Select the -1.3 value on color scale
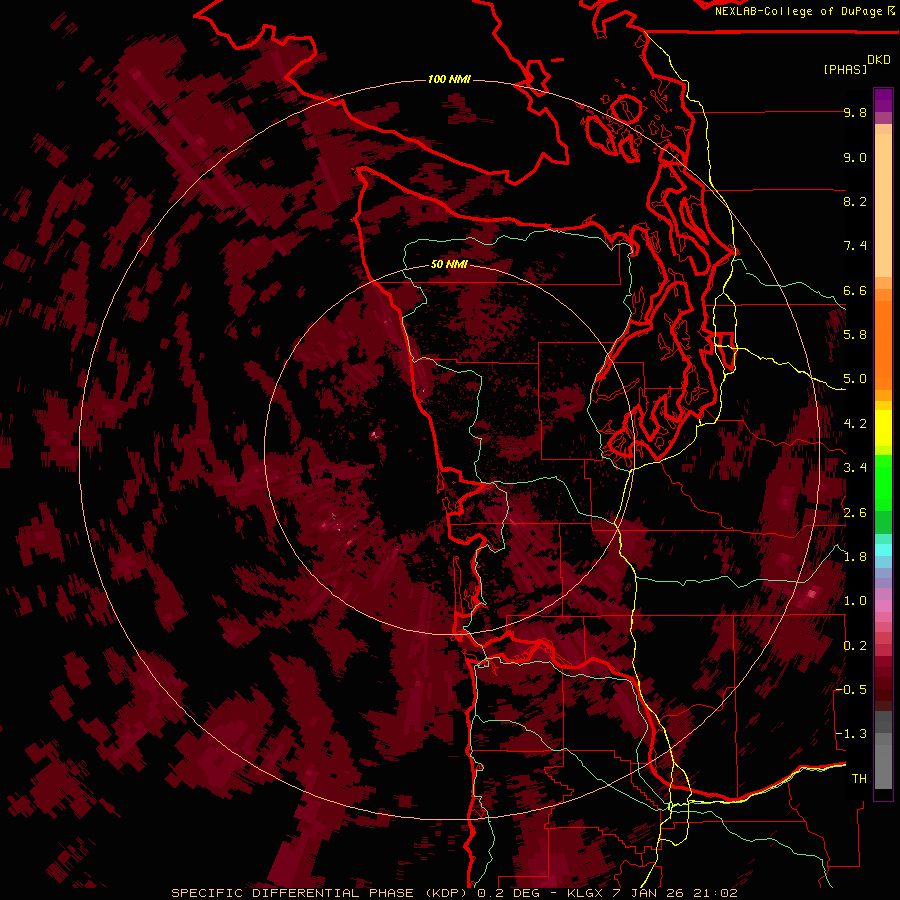900x900 pixels. point(851,734)
